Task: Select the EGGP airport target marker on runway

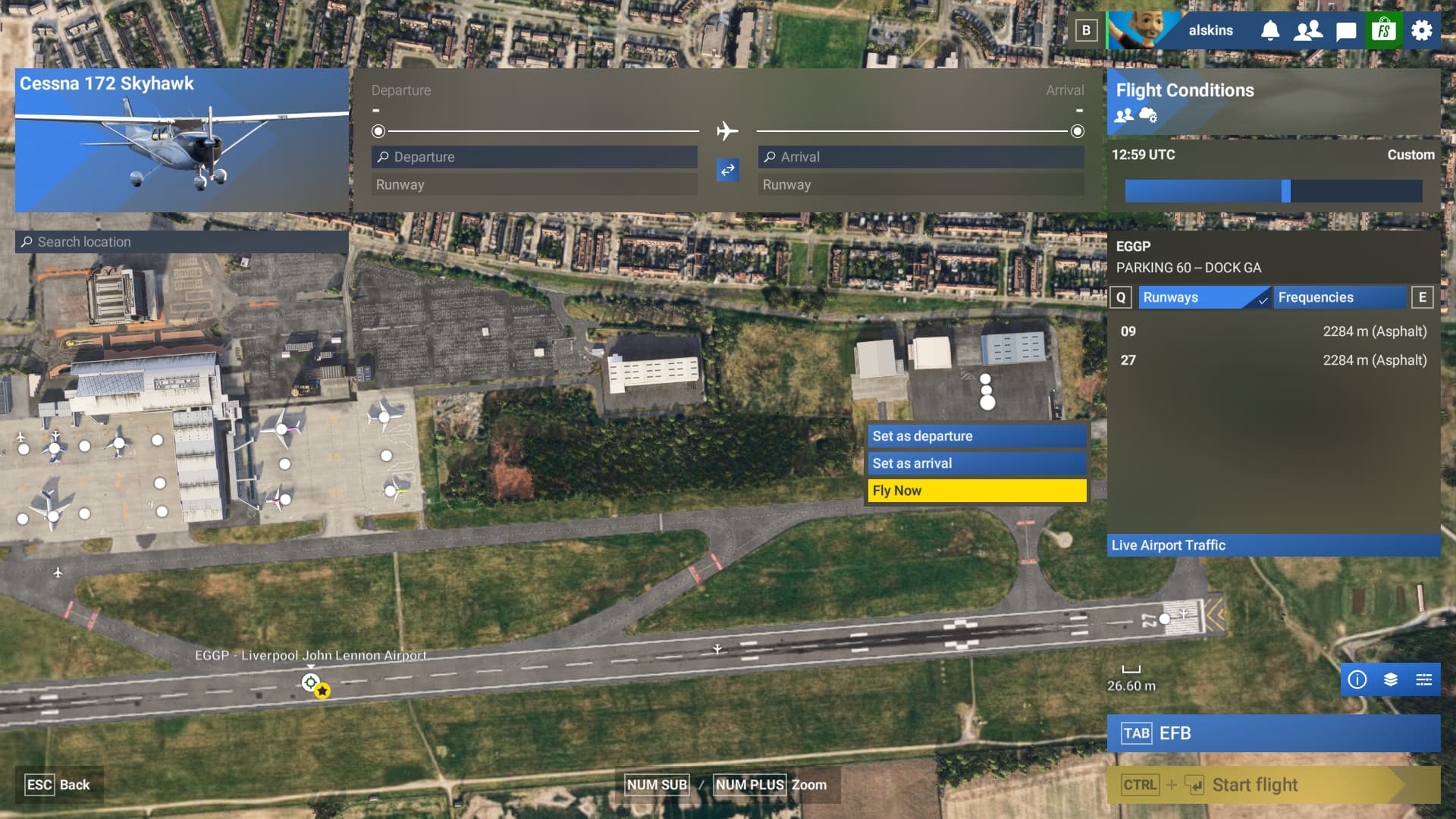Action: click(310, 682)
